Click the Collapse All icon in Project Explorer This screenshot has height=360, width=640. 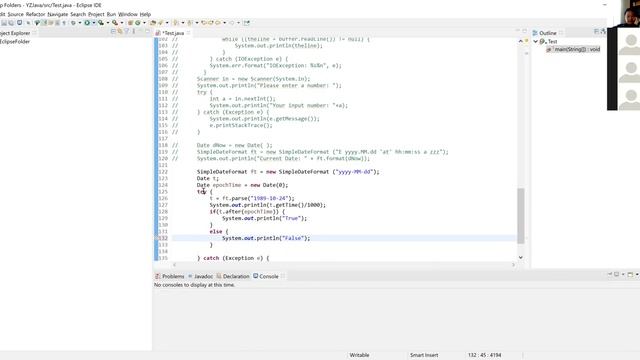click(x=113, y=31)
